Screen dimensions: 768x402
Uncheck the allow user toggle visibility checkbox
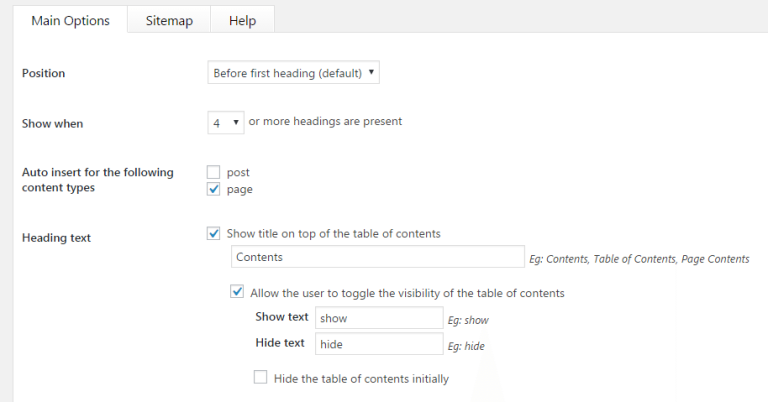pyautogui.click(x=237, y=292)
